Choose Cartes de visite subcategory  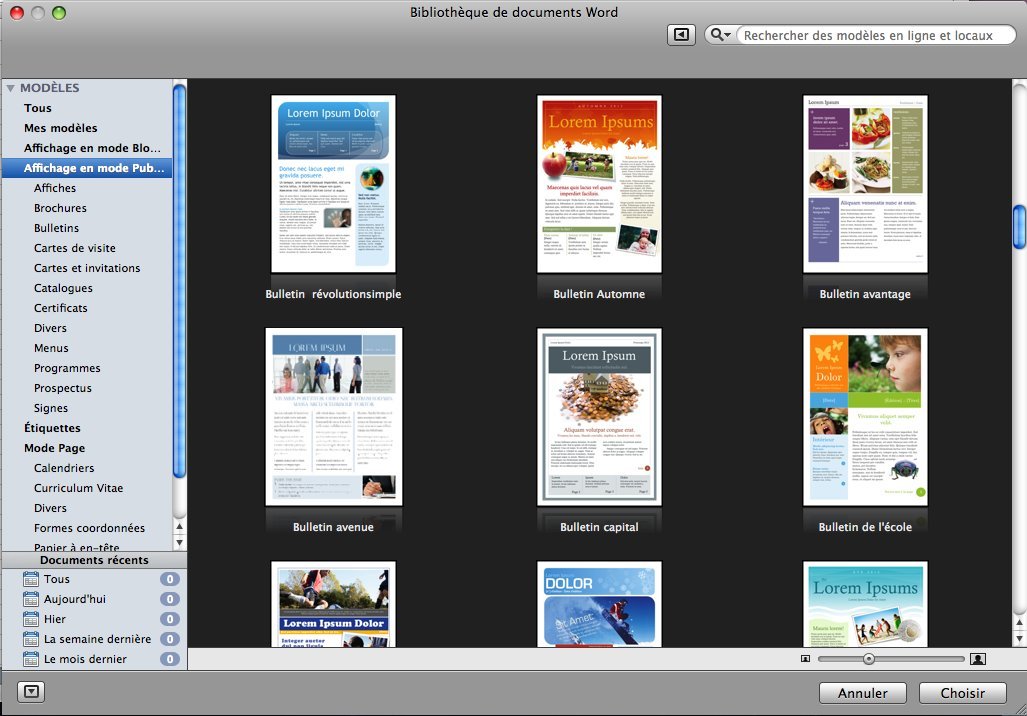pos(75,248)
